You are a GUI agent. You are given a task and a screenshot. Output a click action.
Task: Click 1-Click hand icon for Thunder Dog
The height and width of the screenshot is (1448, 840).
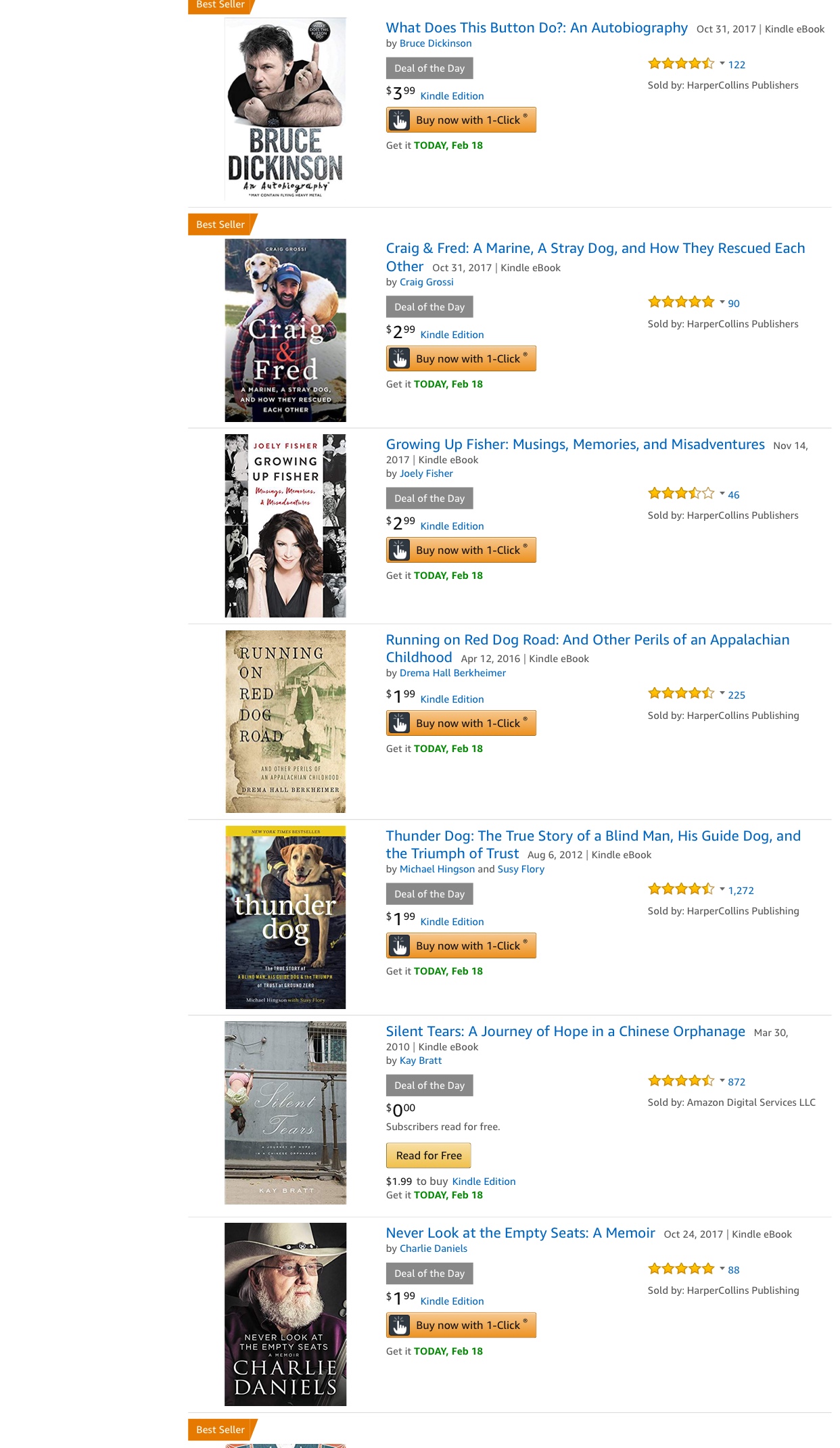400,946
